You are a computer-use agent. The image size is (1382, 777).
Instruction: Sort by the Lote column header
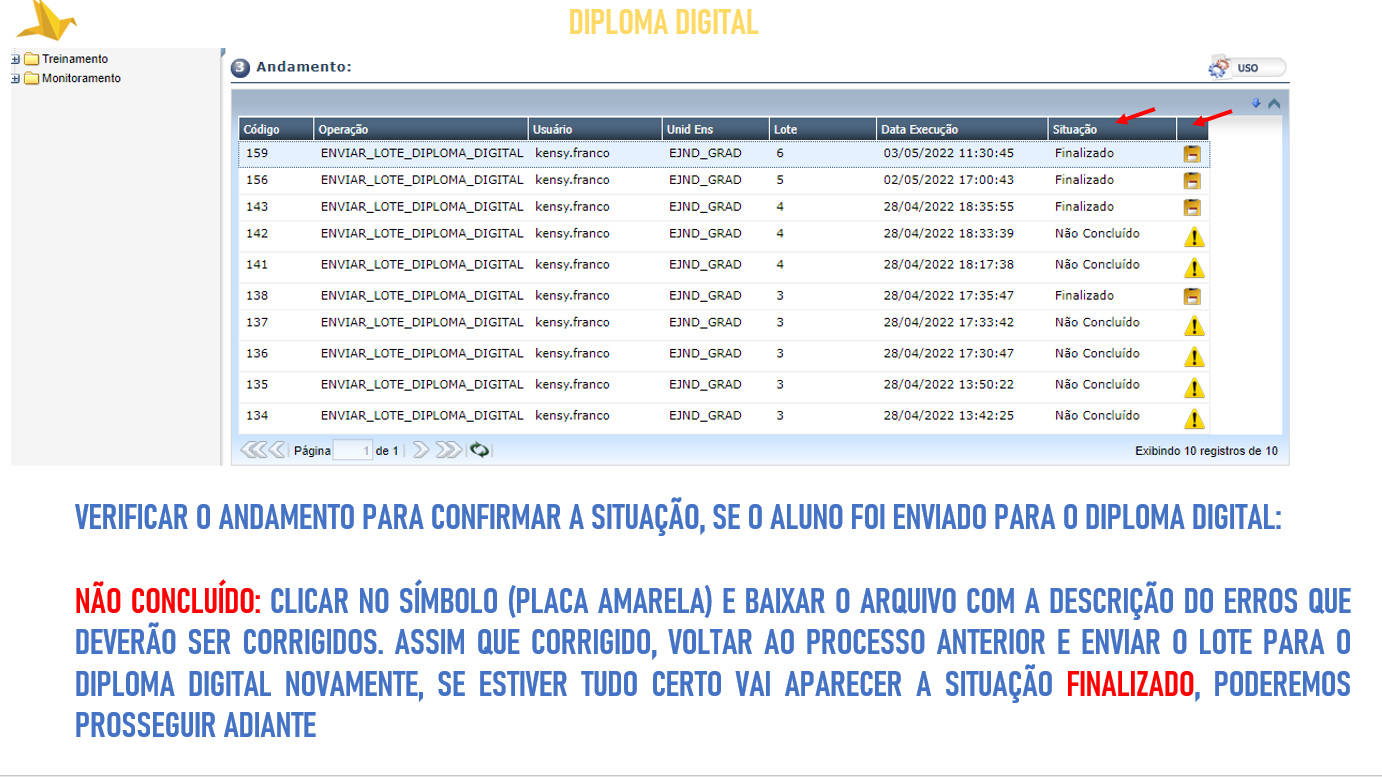click(822, 129)
